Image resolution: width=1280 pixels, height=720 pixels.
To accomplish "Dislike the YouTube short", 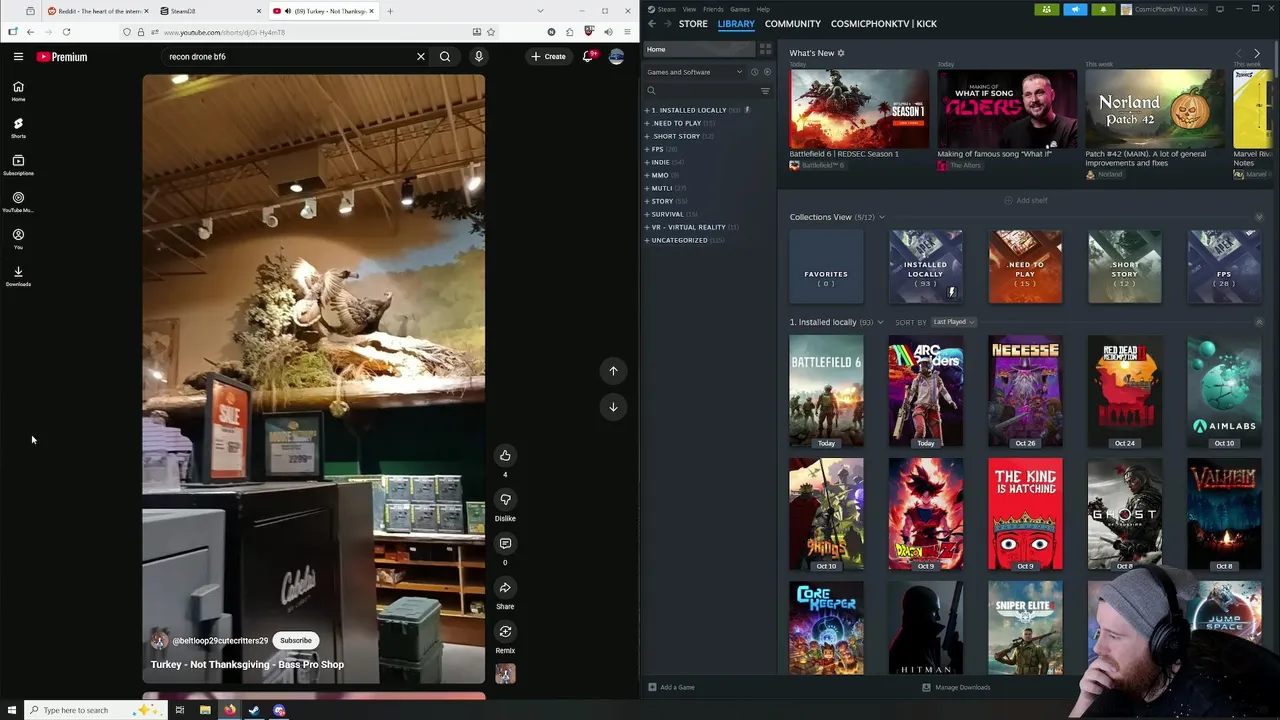I will pyautogui.click(x=505, y=499).
